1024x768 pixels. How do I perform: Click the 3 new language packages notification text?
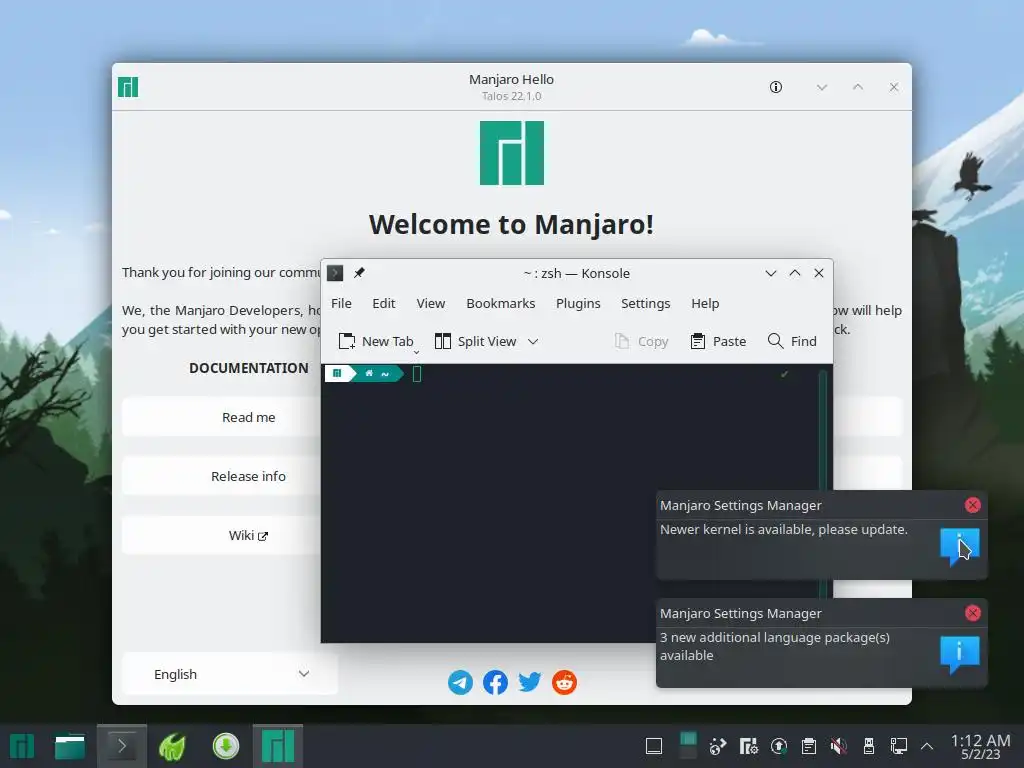click(775, 646)
